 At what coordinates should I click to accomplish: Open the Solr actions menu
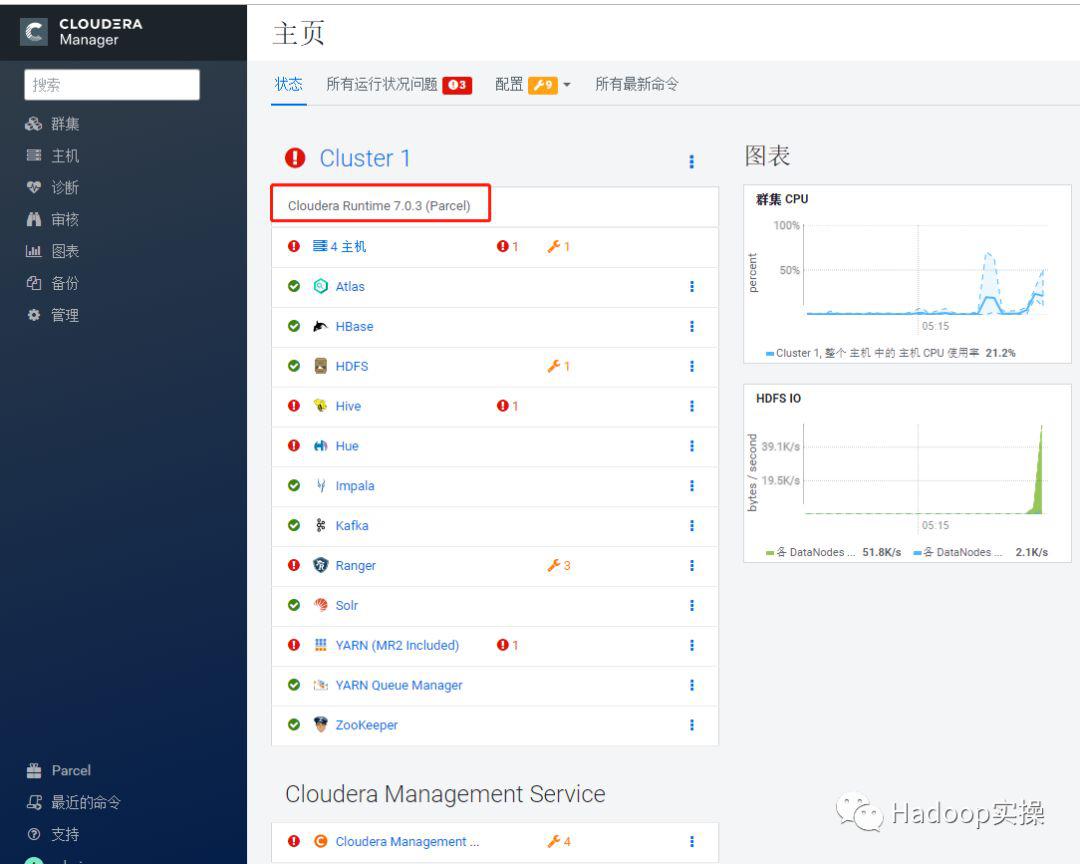(x=692, y=605)
